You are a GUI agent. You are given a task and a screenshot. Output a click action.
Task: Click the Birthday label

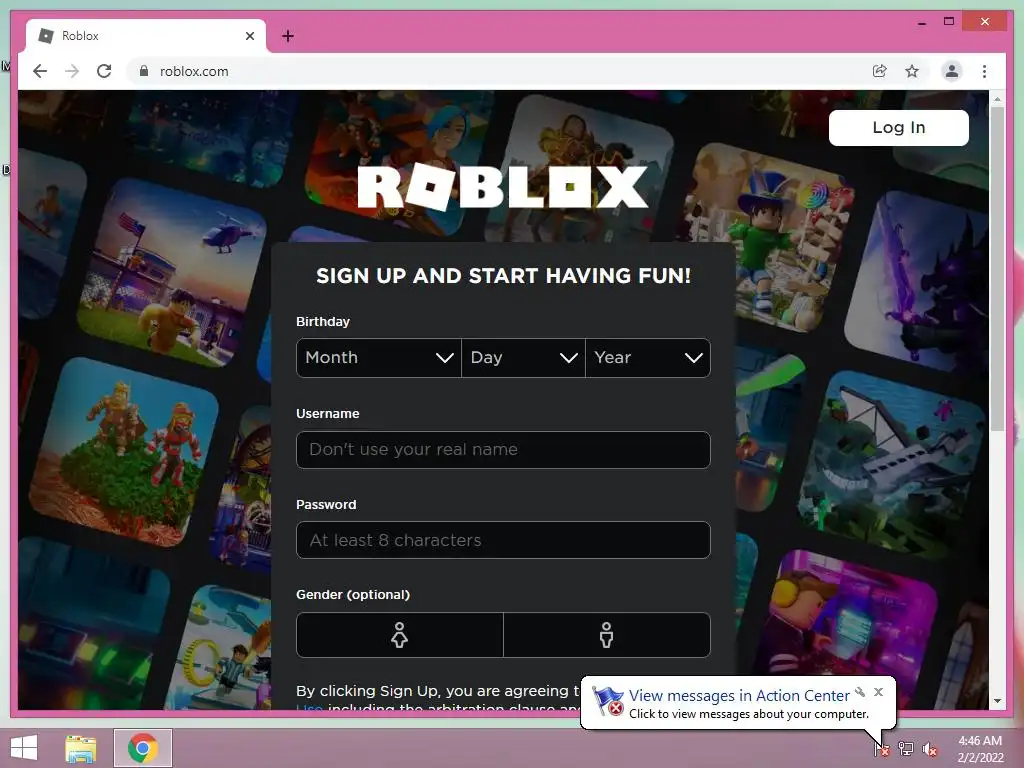(323, 321)
